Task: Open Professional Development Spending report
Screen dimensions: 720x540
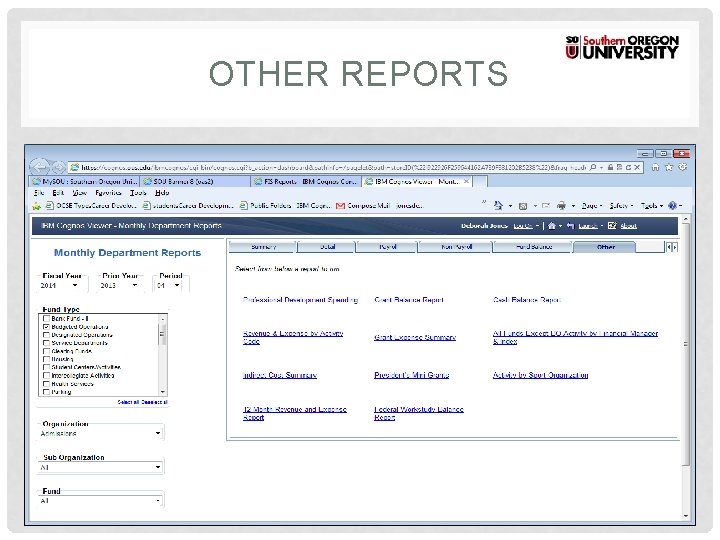Action: point(300,300)
